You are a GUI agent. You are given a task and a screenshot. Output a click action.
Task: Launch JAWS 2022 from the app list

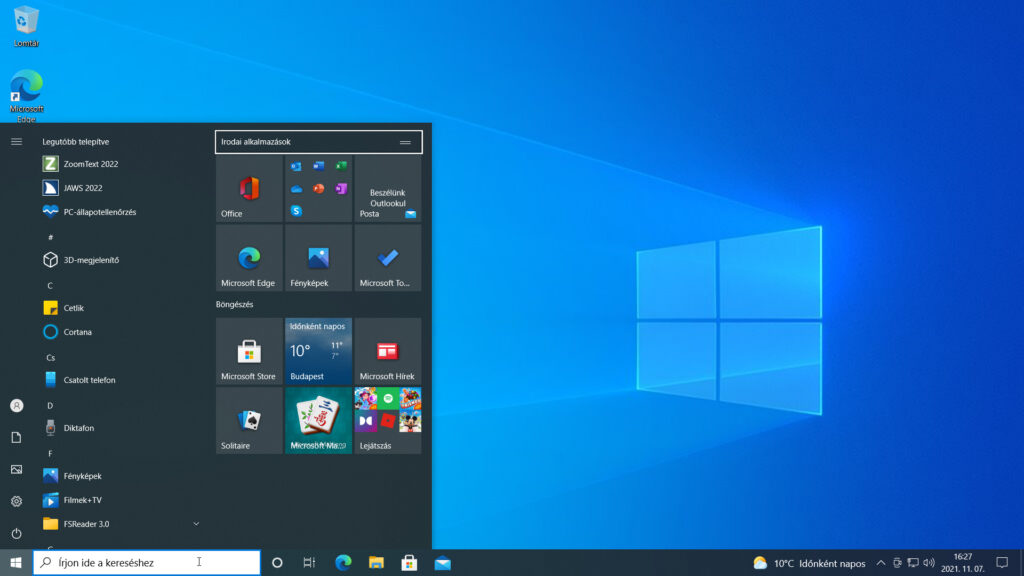tap(121, 188)
